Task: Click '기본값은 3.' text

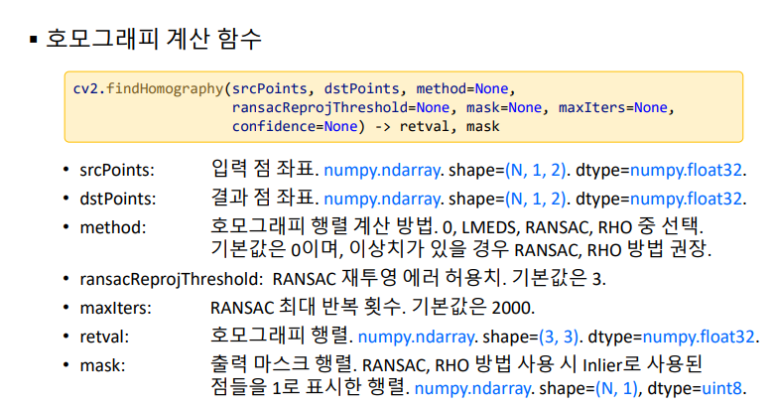Action: tap(558, 278)
